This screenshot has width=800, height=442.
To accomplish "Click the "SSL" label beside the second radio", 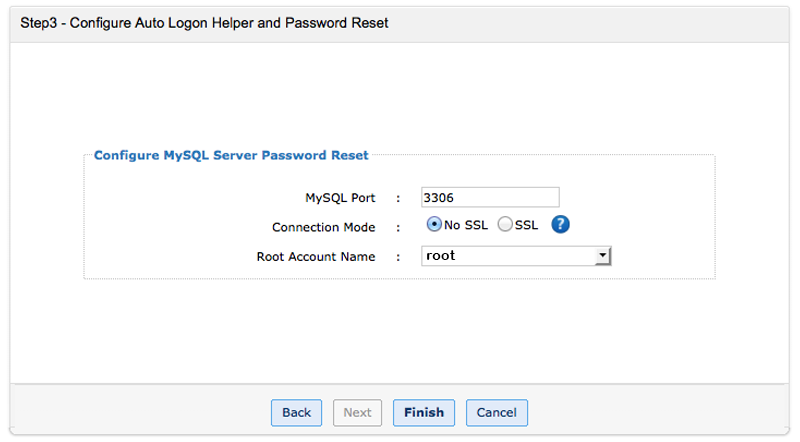I will (526, 225).
